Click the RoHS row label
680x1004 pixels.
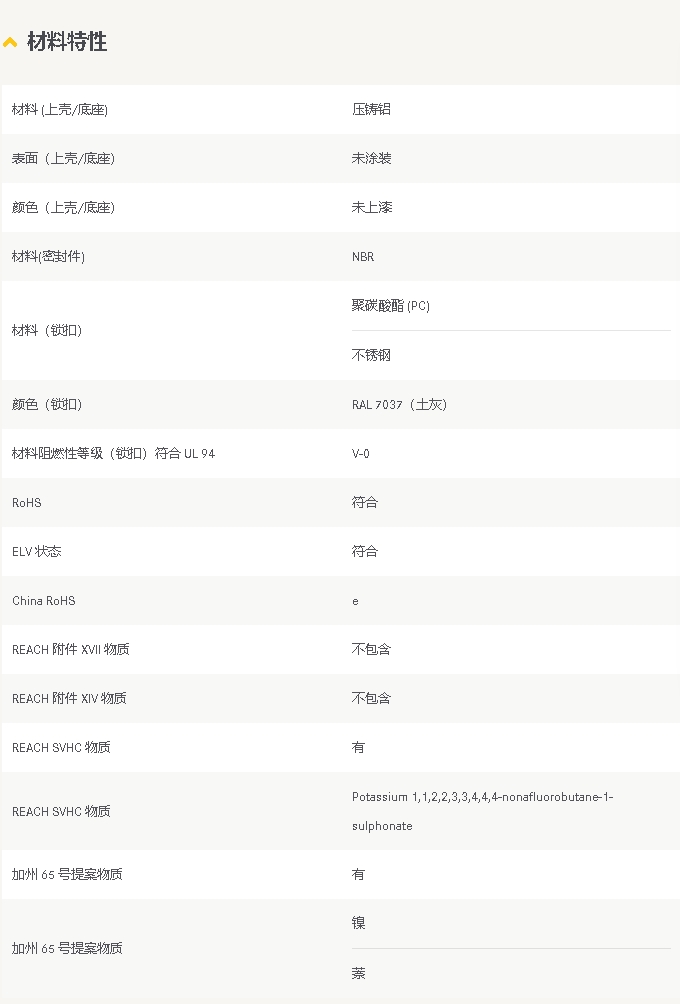pyautogui.click(x=27, y=503)
